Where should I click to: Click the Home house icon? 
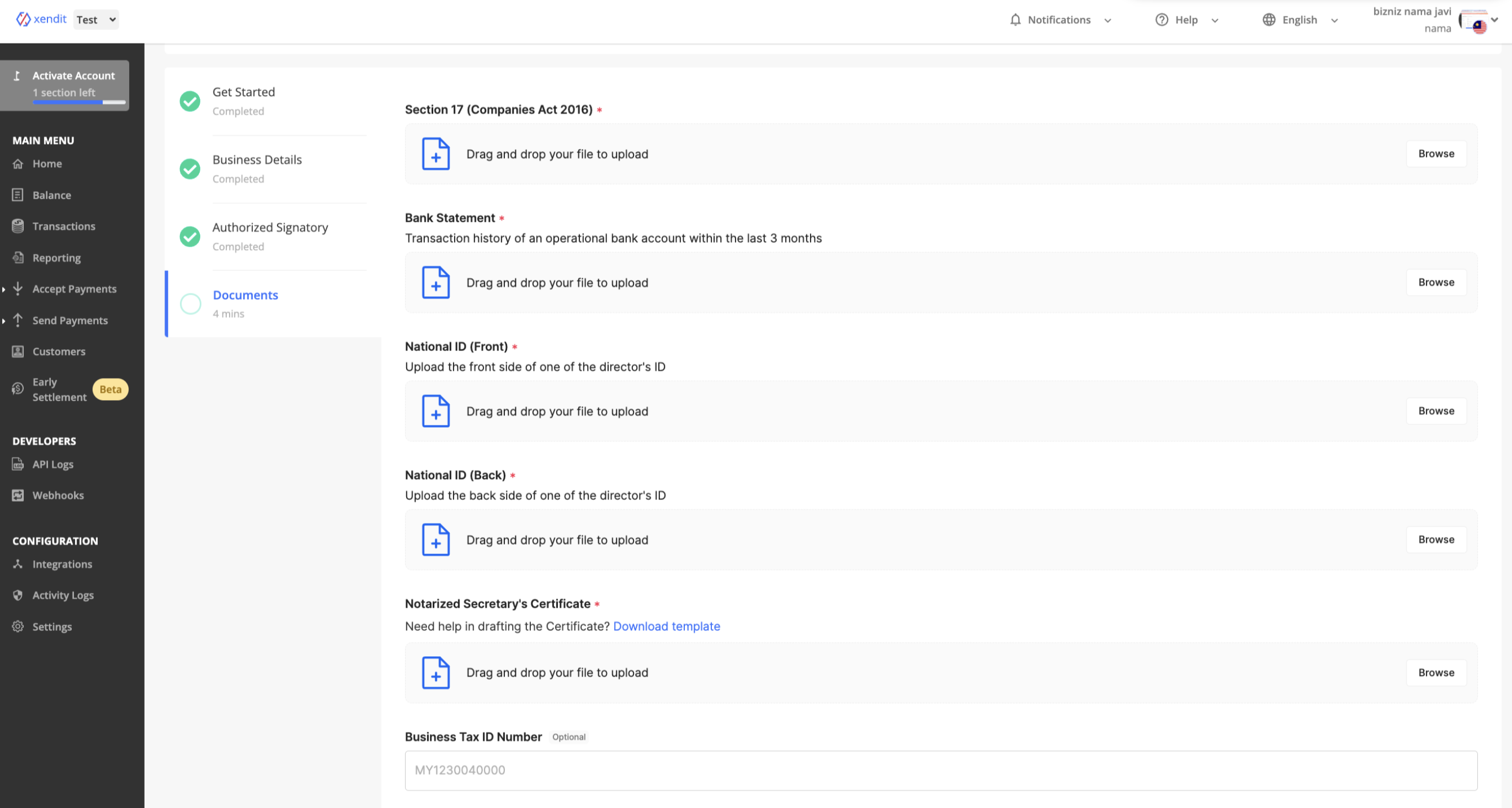tap(18, 164)
